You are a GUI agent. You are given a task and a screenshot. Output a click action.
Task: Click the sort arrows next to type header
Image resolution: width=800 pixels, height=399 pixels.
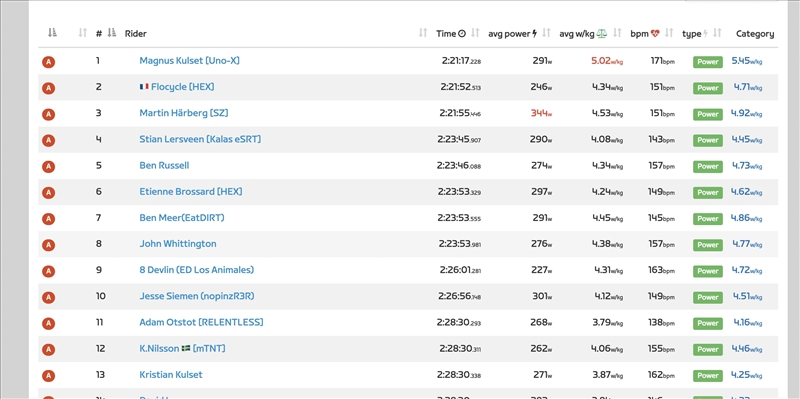(x=717, y=33)
